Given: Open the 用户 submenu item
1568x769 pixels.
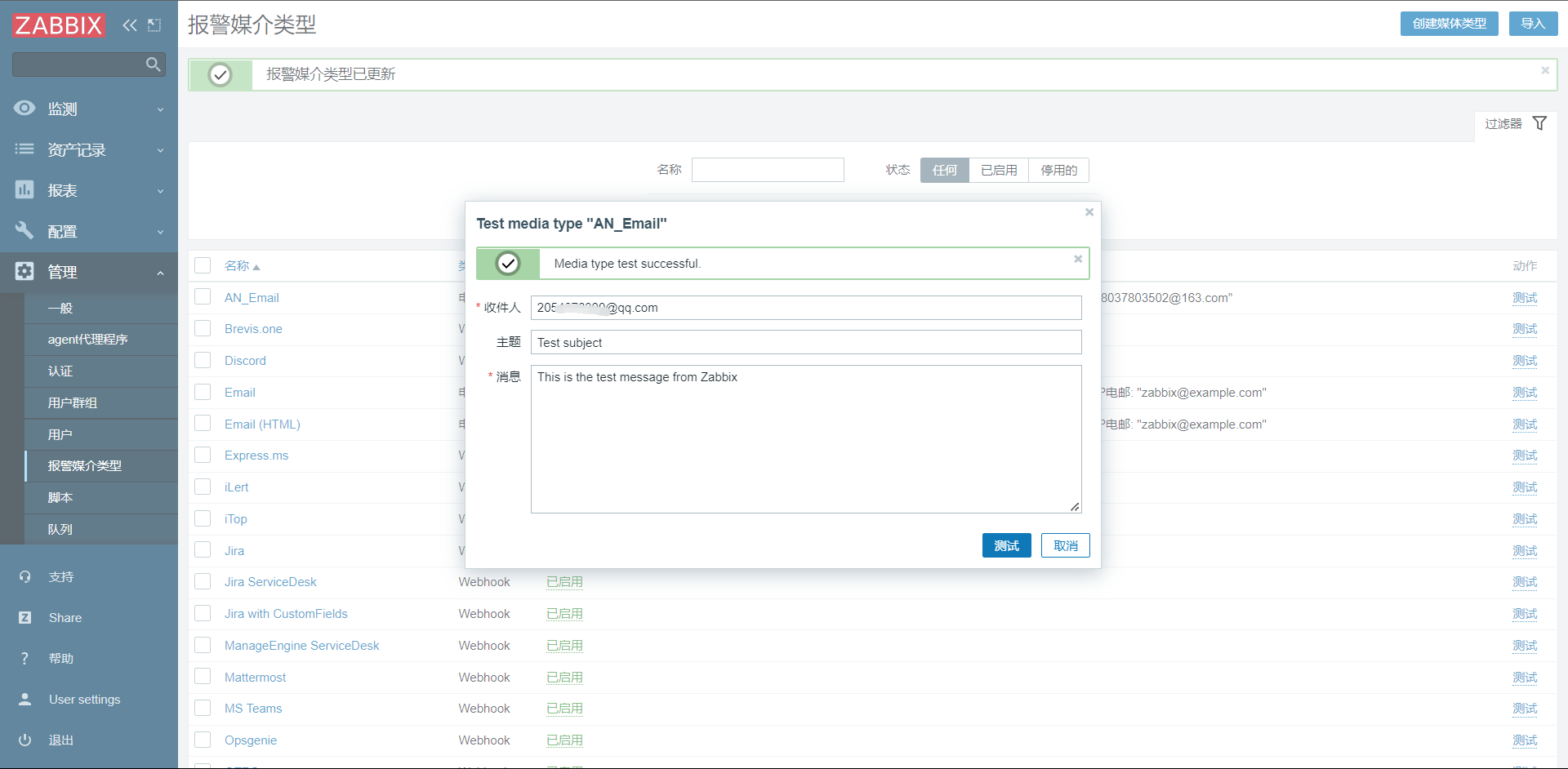Looking at the screenshot, I should pos(101,434).
